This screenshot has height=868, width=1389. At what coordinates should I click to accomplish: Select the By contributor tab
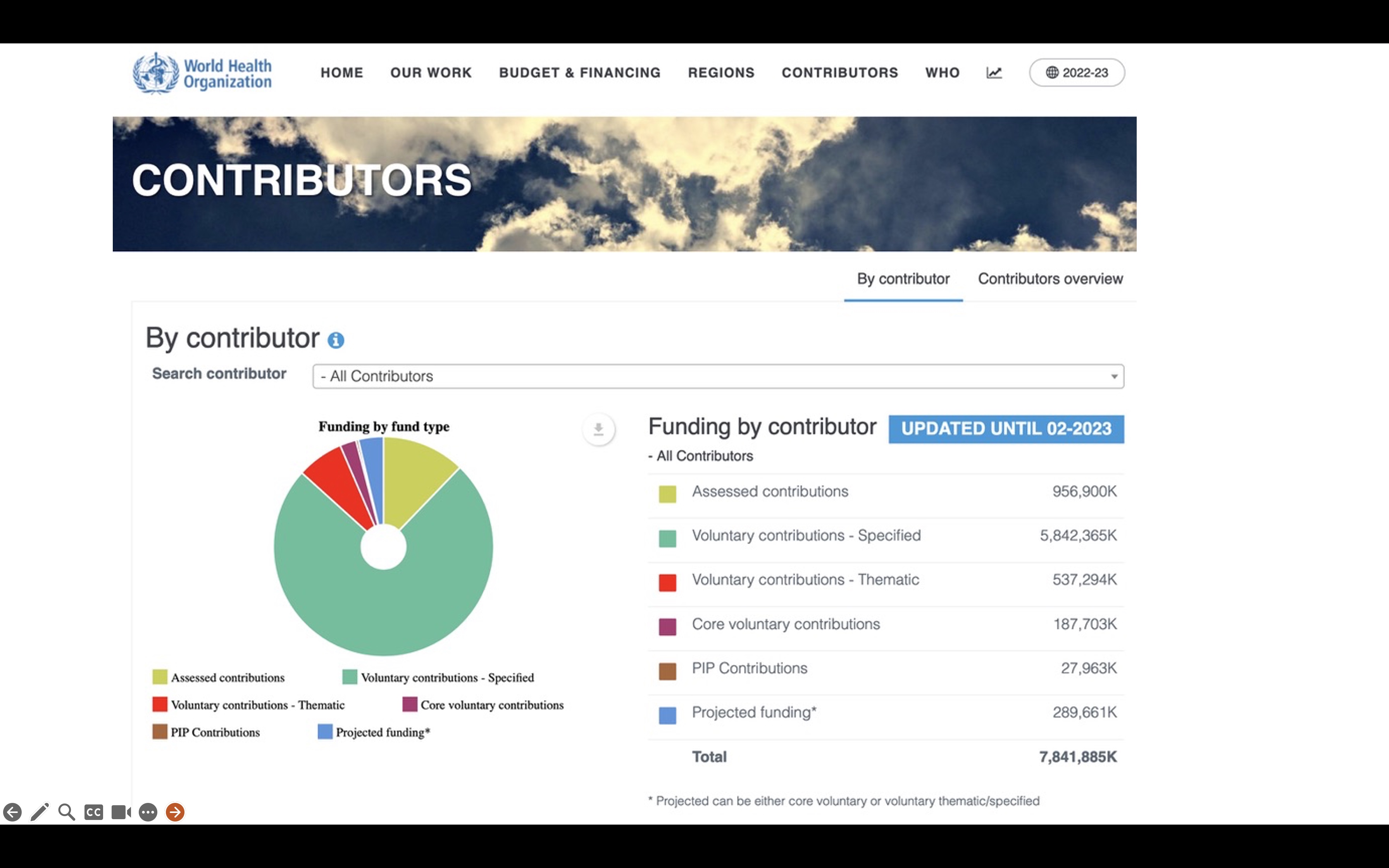point(903,279)
